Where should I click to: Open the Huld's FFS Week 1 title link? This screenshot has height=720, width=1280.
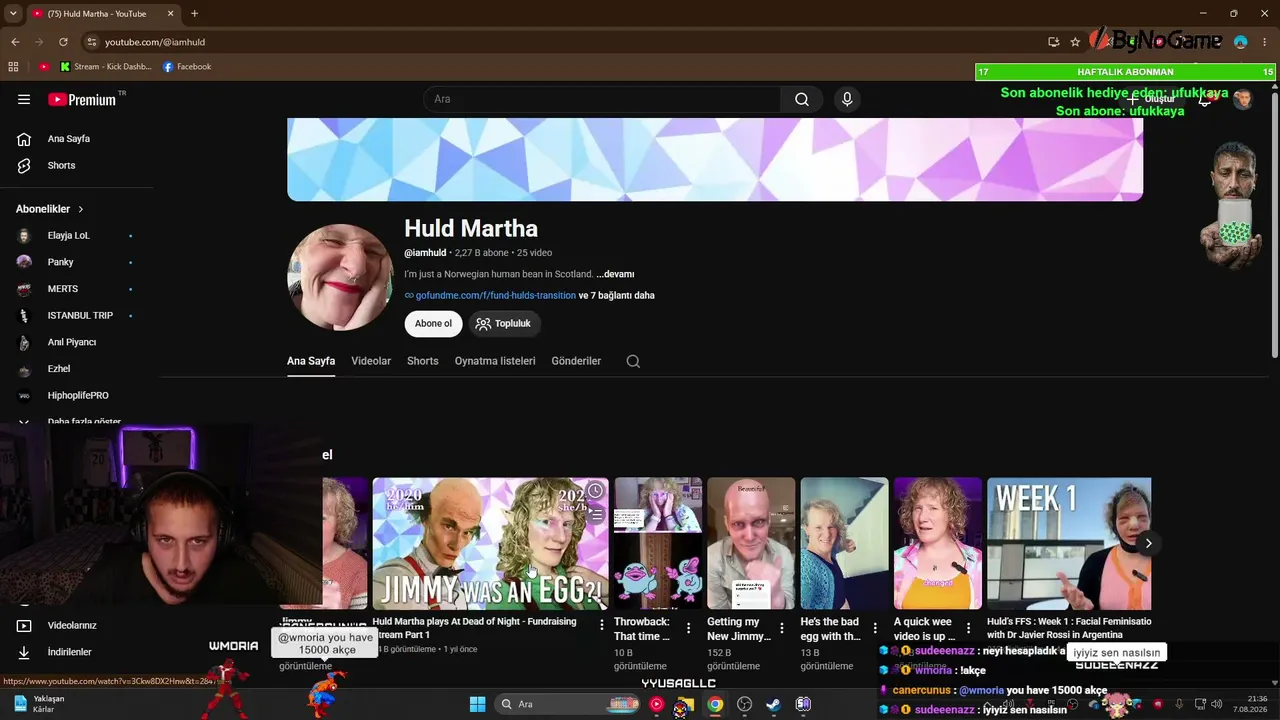(x=1069, y=628)
